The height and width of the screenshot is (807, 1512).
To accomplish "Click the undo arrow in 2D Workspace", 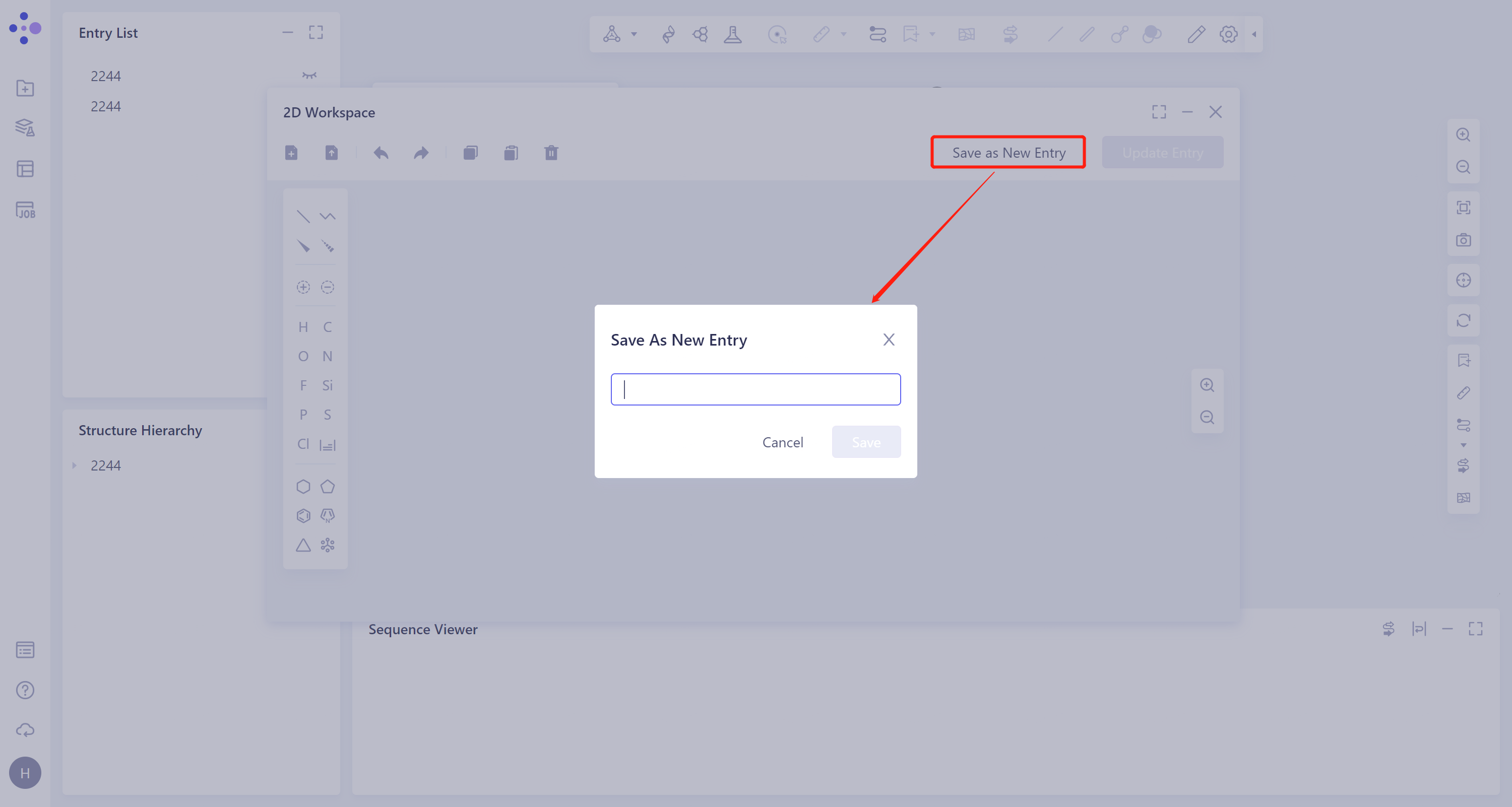I will [x=381, y=153].
